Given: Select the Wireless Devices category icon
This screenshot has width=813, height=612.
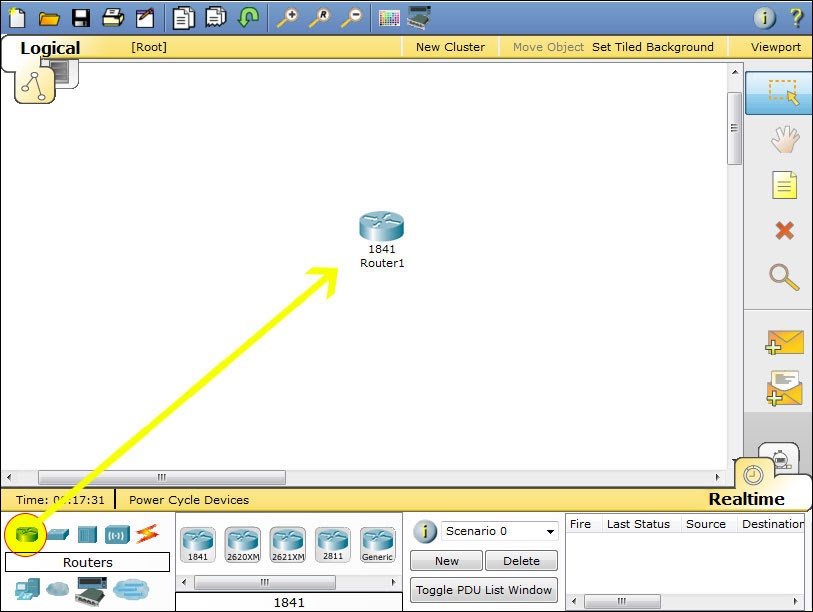Looking at the screenshot, I should click(x=117, y=535).
